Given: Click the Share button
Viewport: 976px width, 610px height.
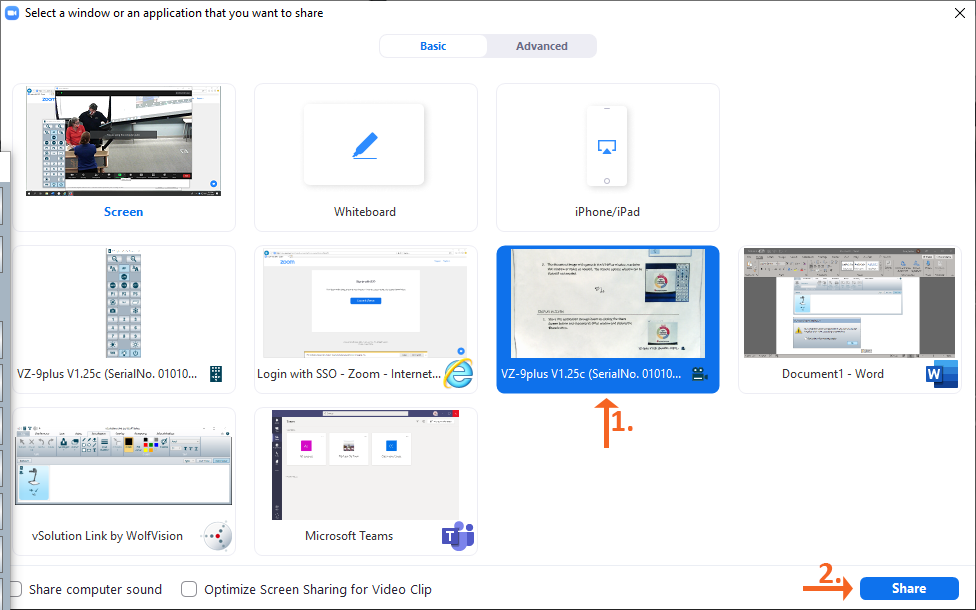Looking at the screenshot, I should coord(908,589).
